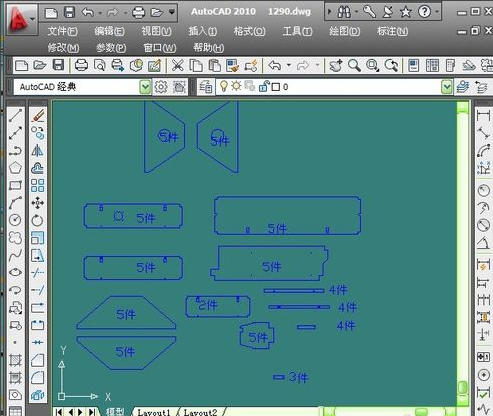Select the Move modify tool
This screenshot has width=493, height=416.
(38, 203)
